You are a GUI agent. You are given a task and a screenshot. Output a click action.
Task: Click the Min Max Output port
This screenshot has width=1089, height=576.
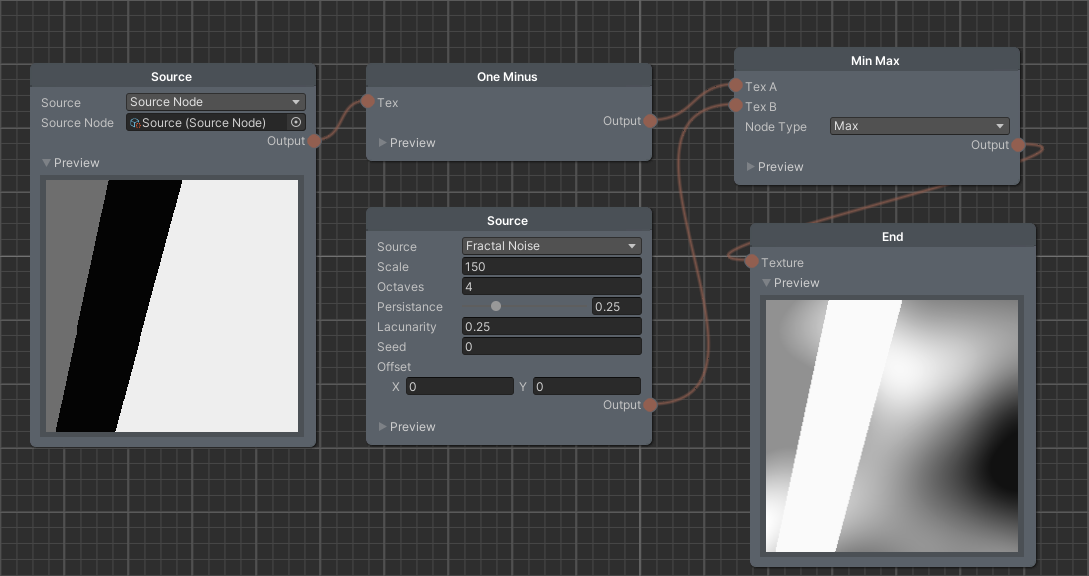pyautogui.click(x=1018, y=145)
